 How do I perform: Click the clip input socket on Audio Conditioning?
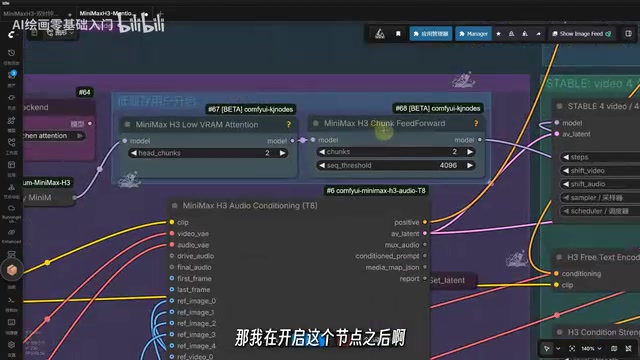click(x=172, y=222)
